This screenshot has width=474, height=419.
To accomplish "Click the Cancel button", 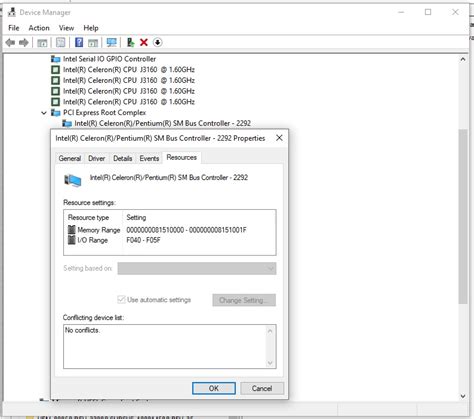I will 262,388.
